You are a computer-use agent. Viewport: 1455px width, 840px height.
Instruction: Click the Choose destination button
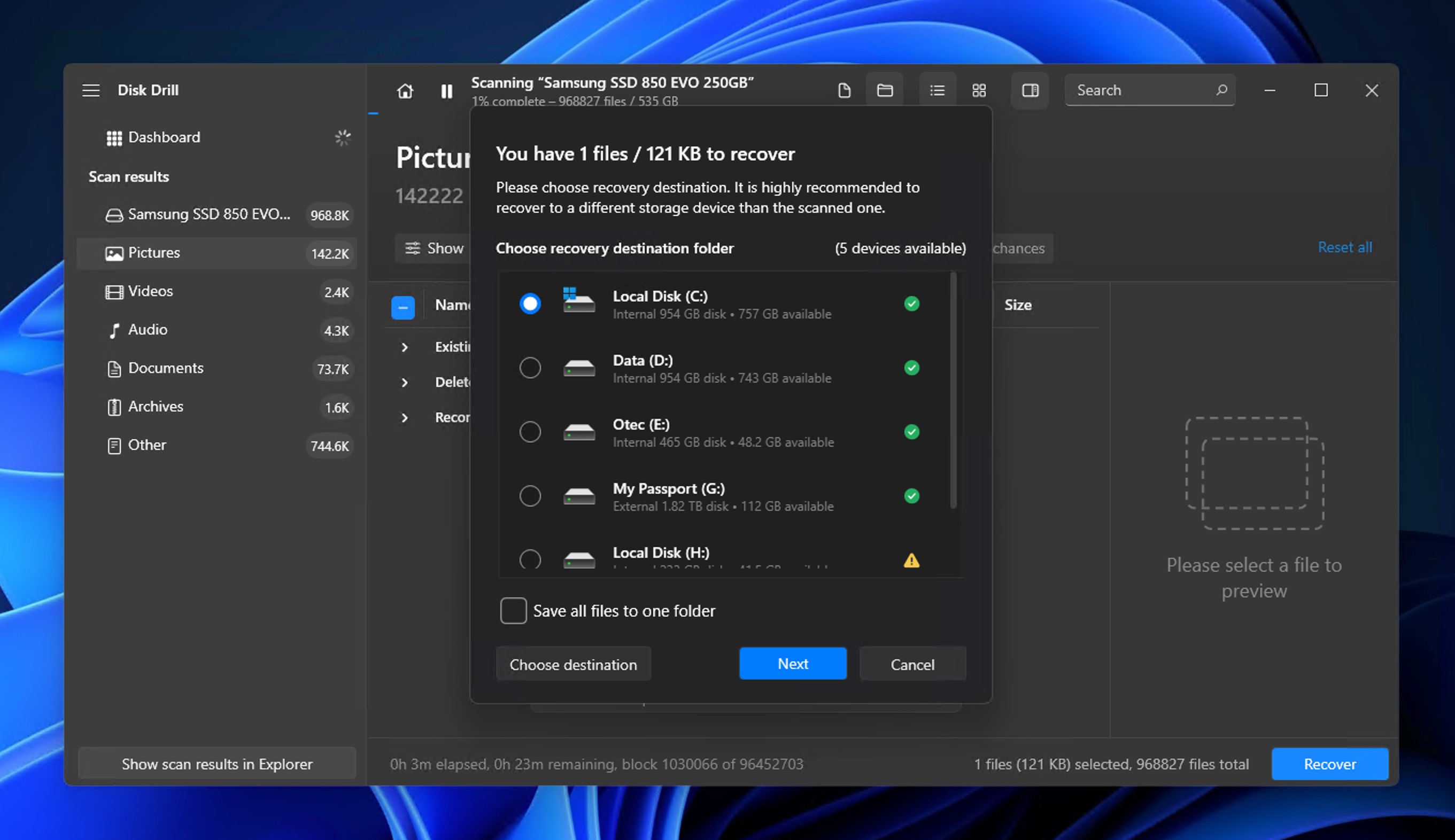tap(573, 664)
